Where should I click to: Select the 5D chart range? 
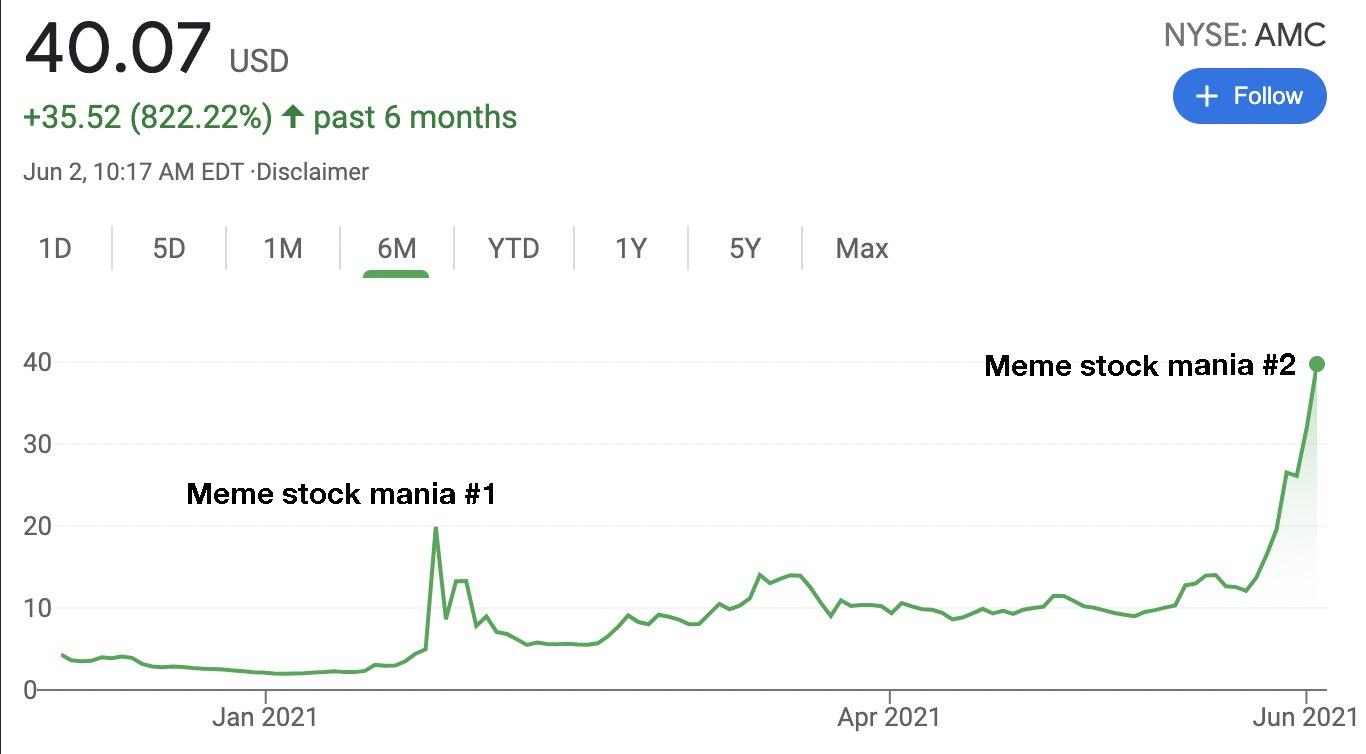(169, 248)
